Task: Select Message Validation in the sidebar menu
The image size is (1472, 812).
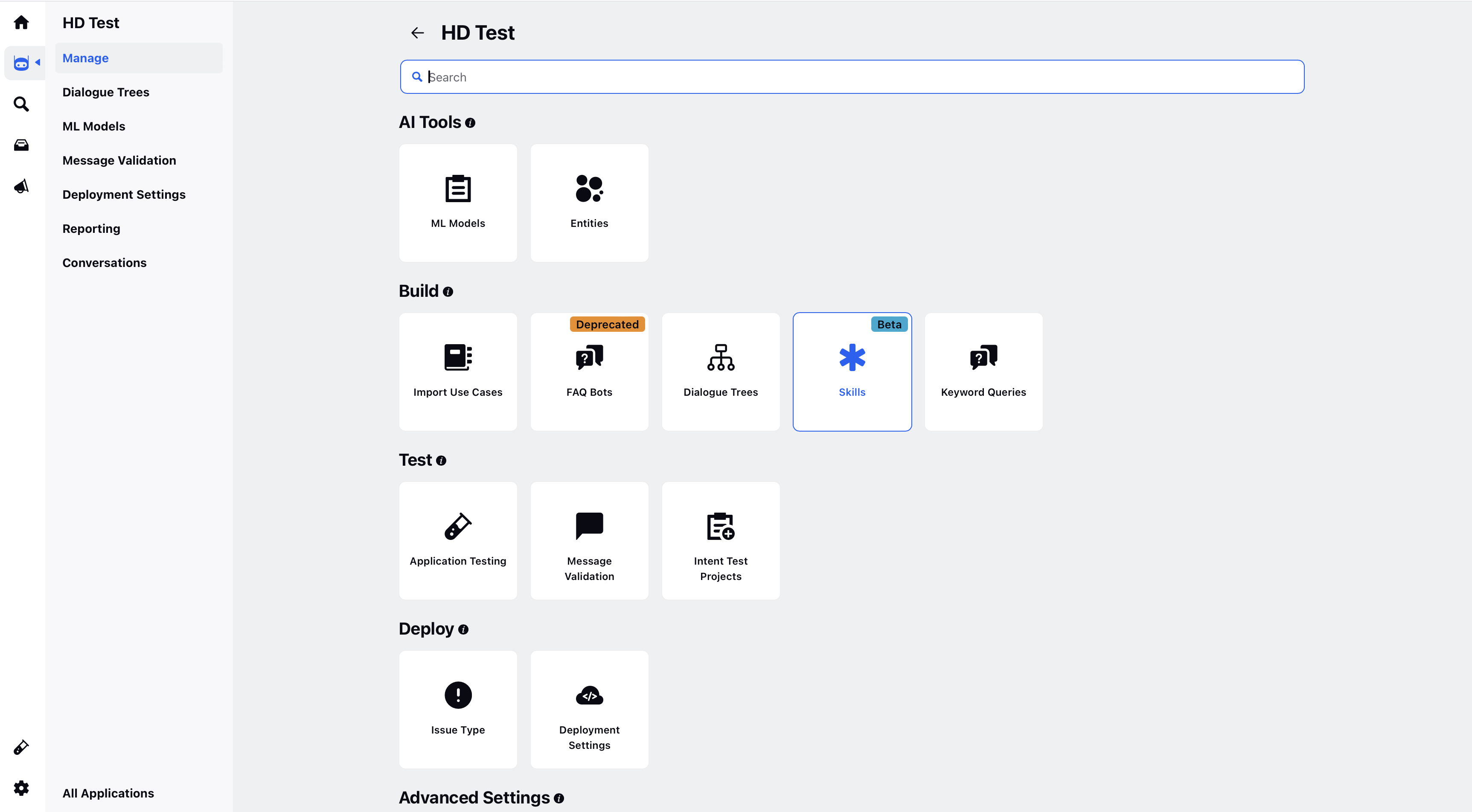Action: click(x=119, y=160)
